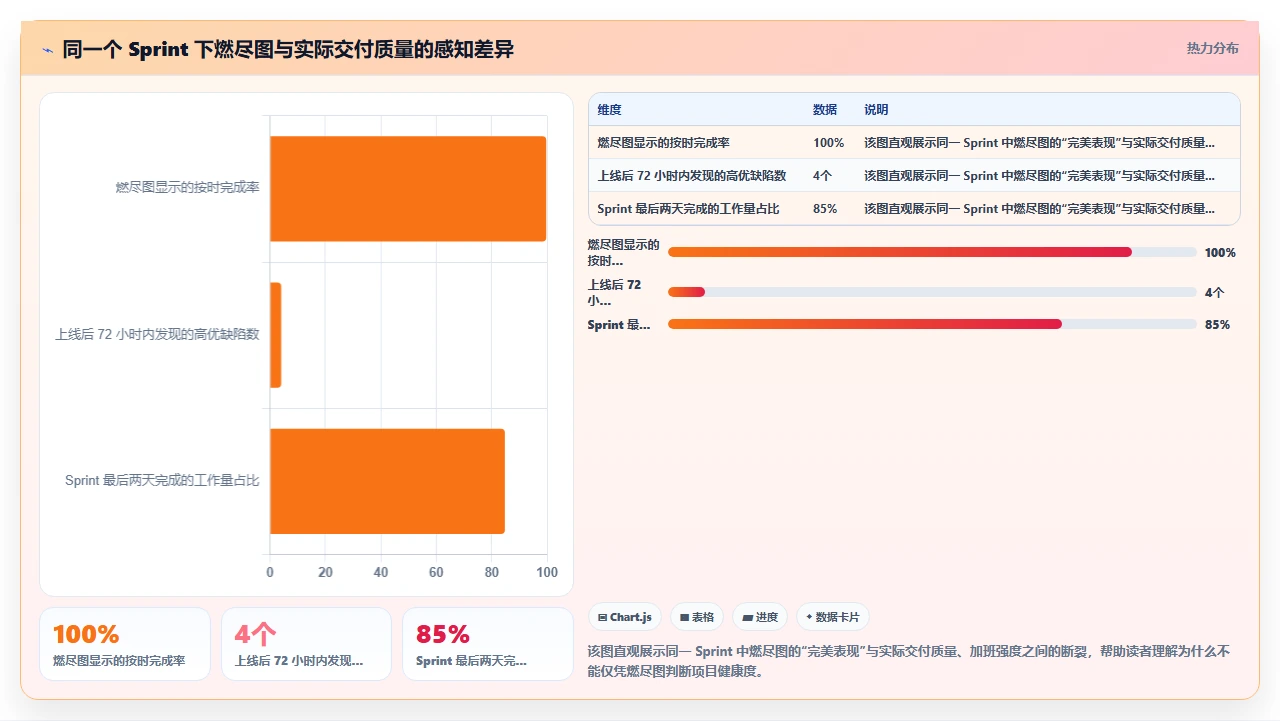Click the 燃尽图显示的按时完成率 orange chart bar

point(408,188)
